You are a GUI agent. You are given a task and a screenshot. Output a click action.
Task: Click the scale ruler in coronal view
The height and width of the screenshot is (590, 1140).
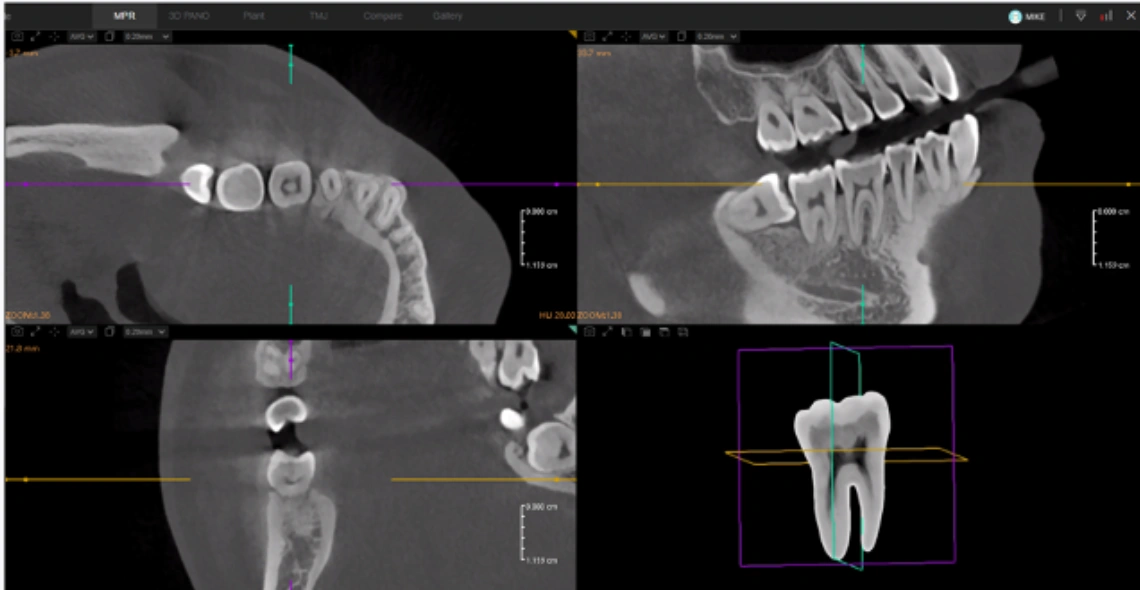(x=539, y=533)
